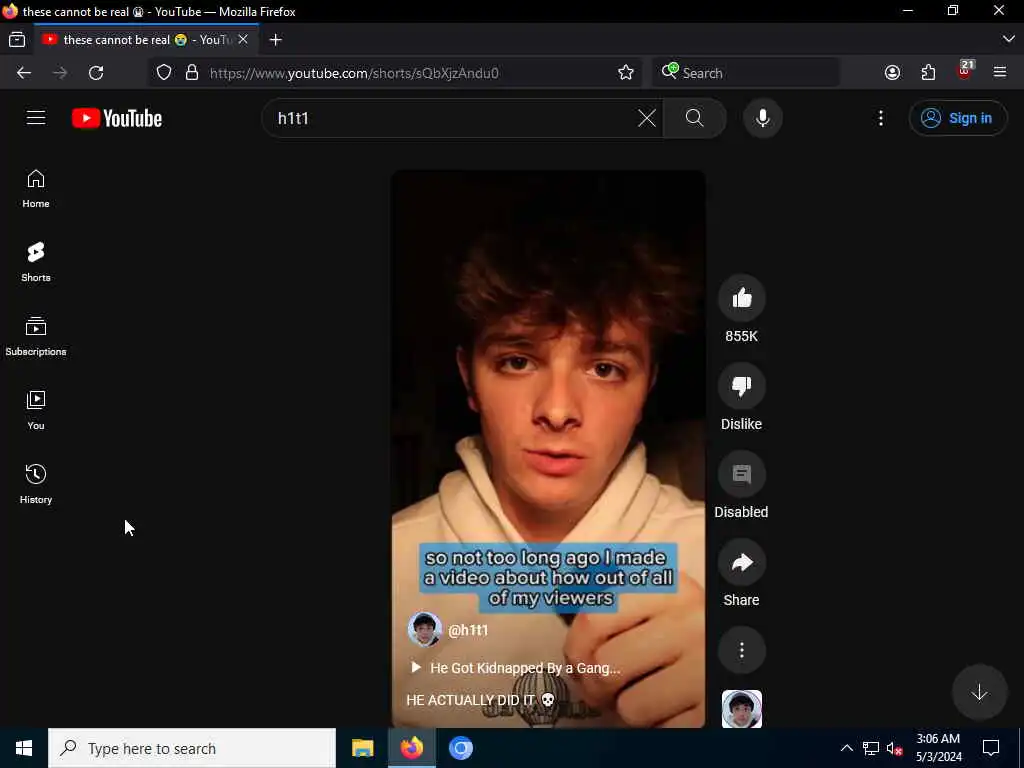Click the YouTube search magnifier button
Viewport: 1024px width, 768px height.
pos(695,118)
